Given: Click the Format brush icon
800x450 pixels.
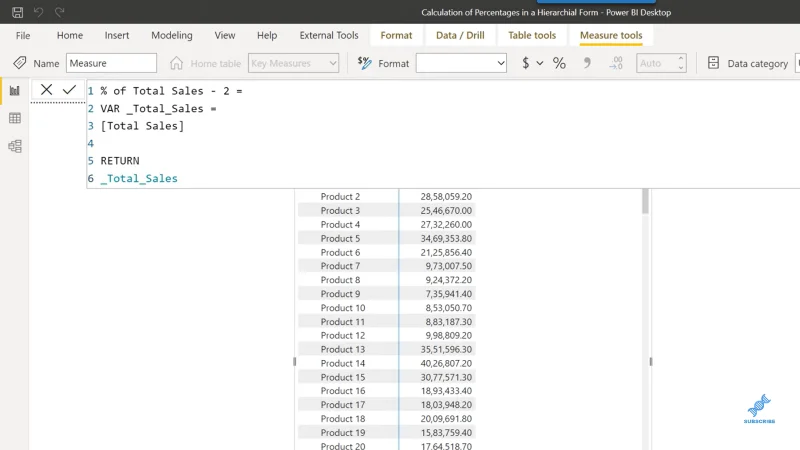Looking at the screenshot, I should 364,63.
